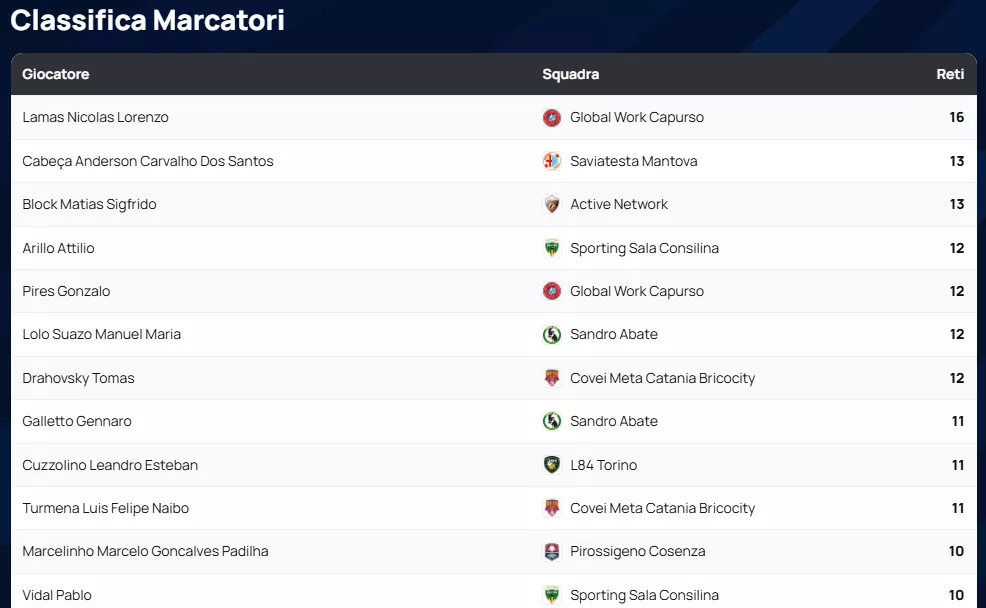Open the L84 Torino team name

pos(603,465)
